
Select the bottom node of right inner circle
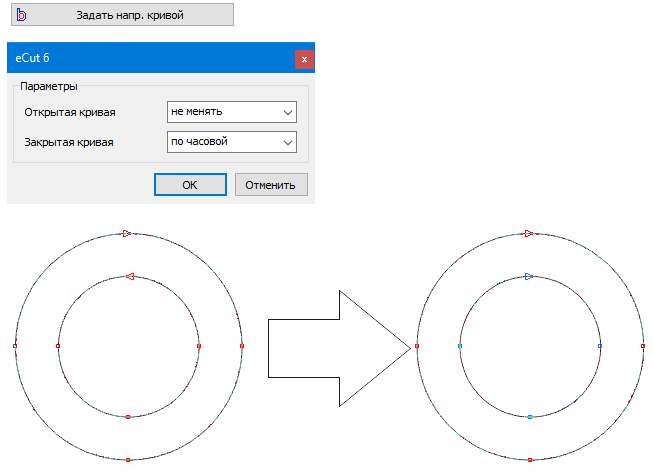[x=529, y=416]
